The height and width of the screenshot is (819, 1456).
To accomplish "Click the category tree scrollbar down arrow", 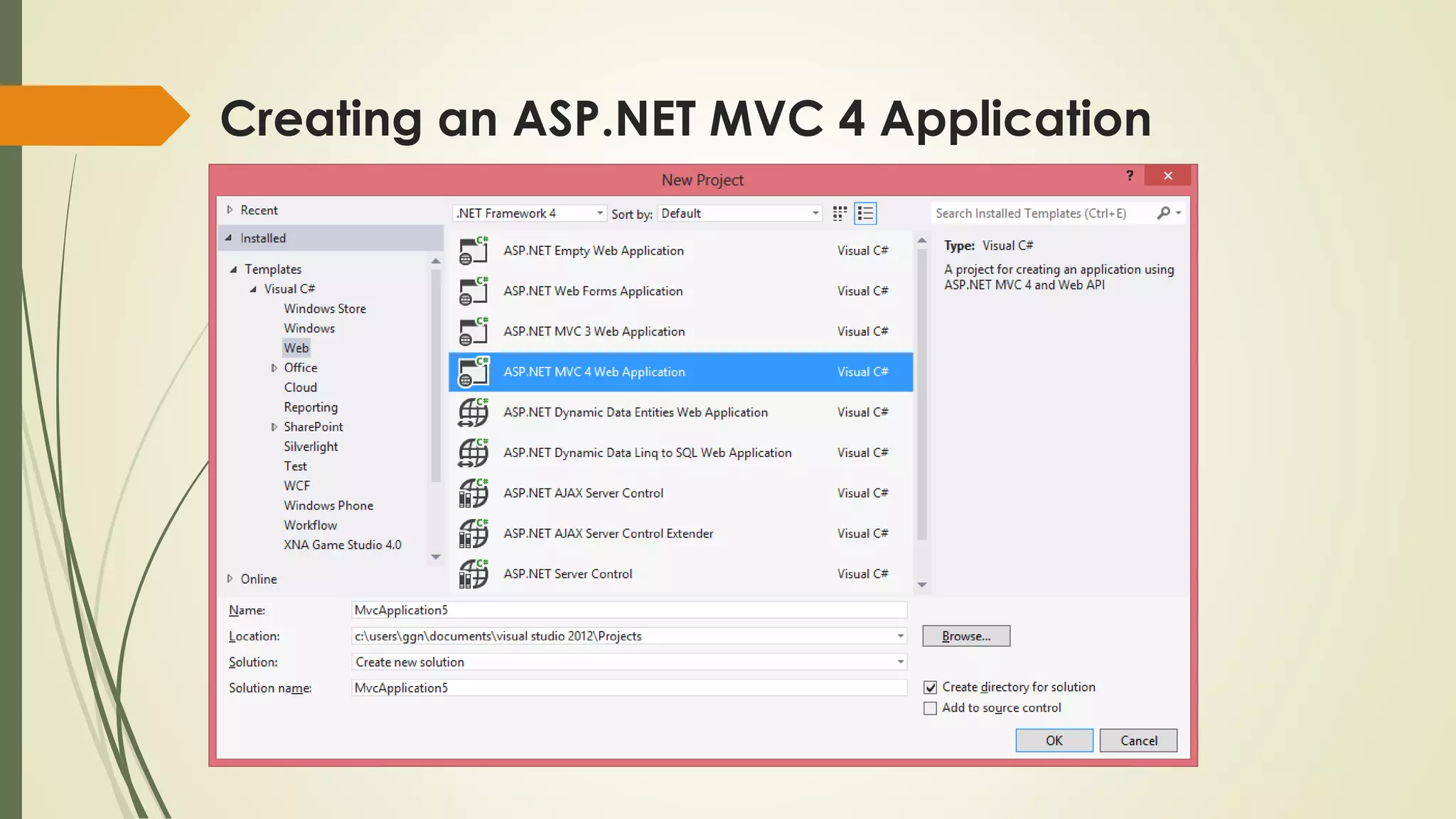I will click(436, 557).
